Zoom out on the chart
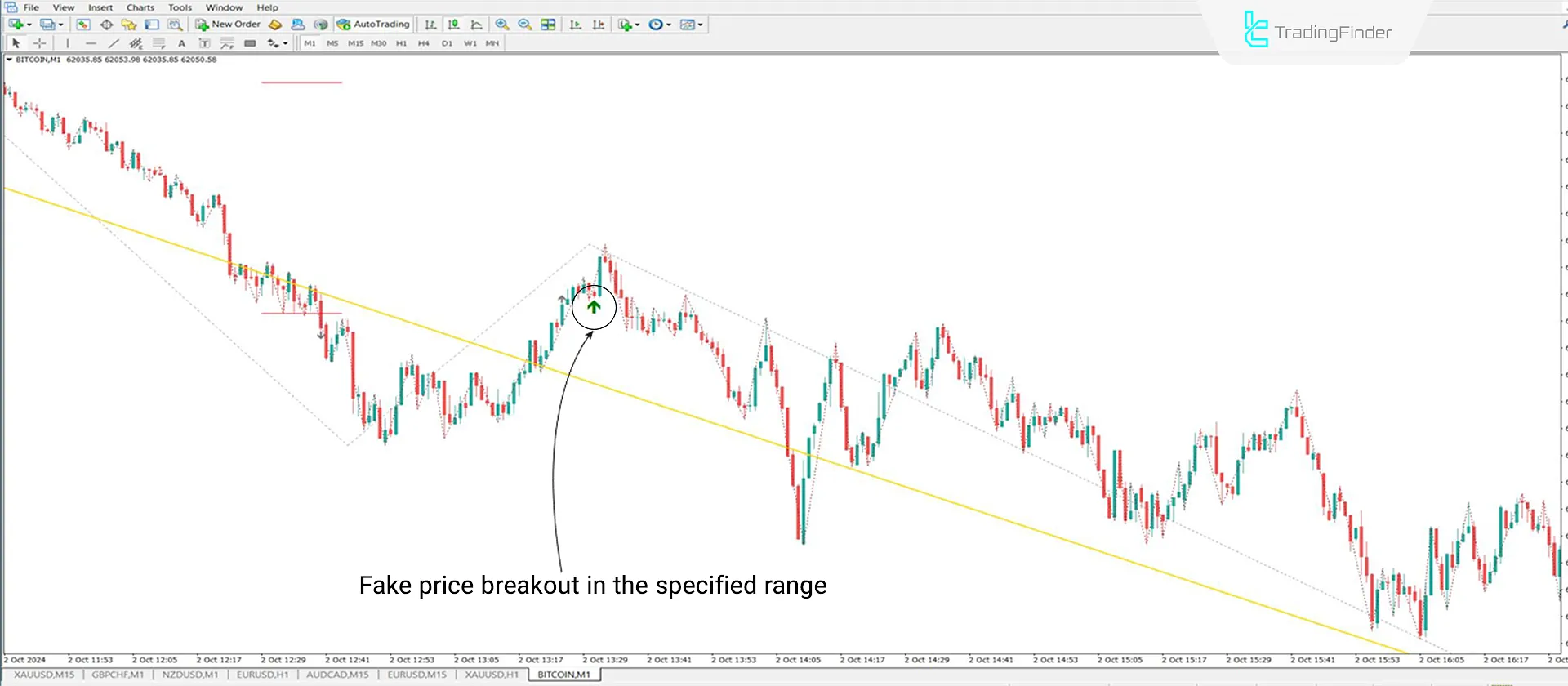 (x=525, y=24)
